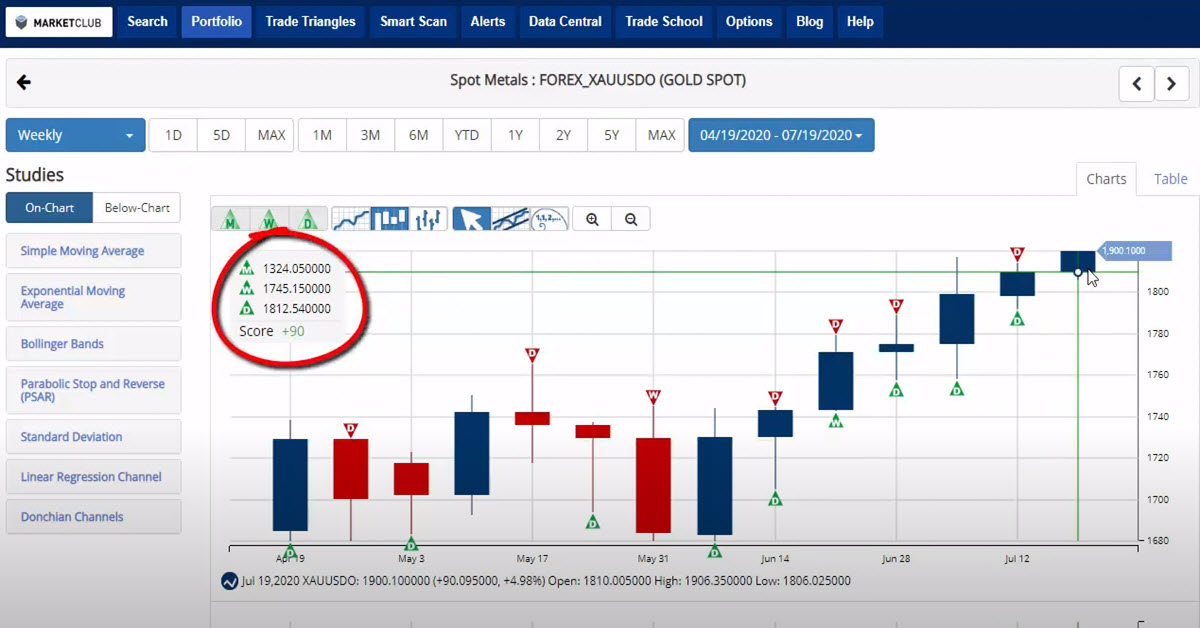The image size is (1200, 628).
Task: Switch to OHLC bar chart style
Action: tap(428, 218)
